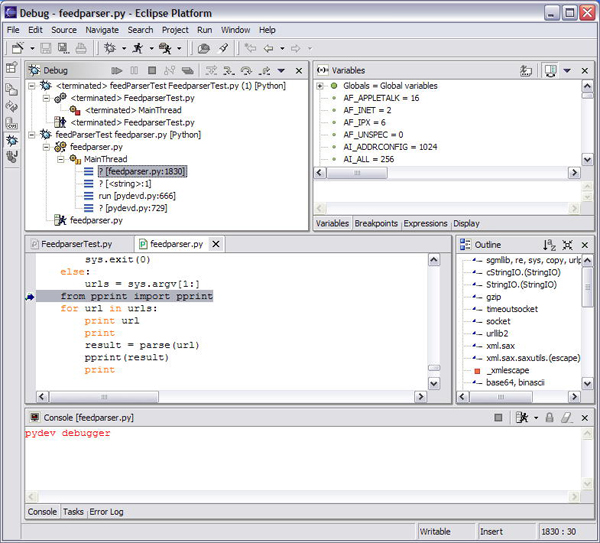Screen dimensions: 600x543
Task: Click the New wizard toolbar icon
Action: click(18, 48)
